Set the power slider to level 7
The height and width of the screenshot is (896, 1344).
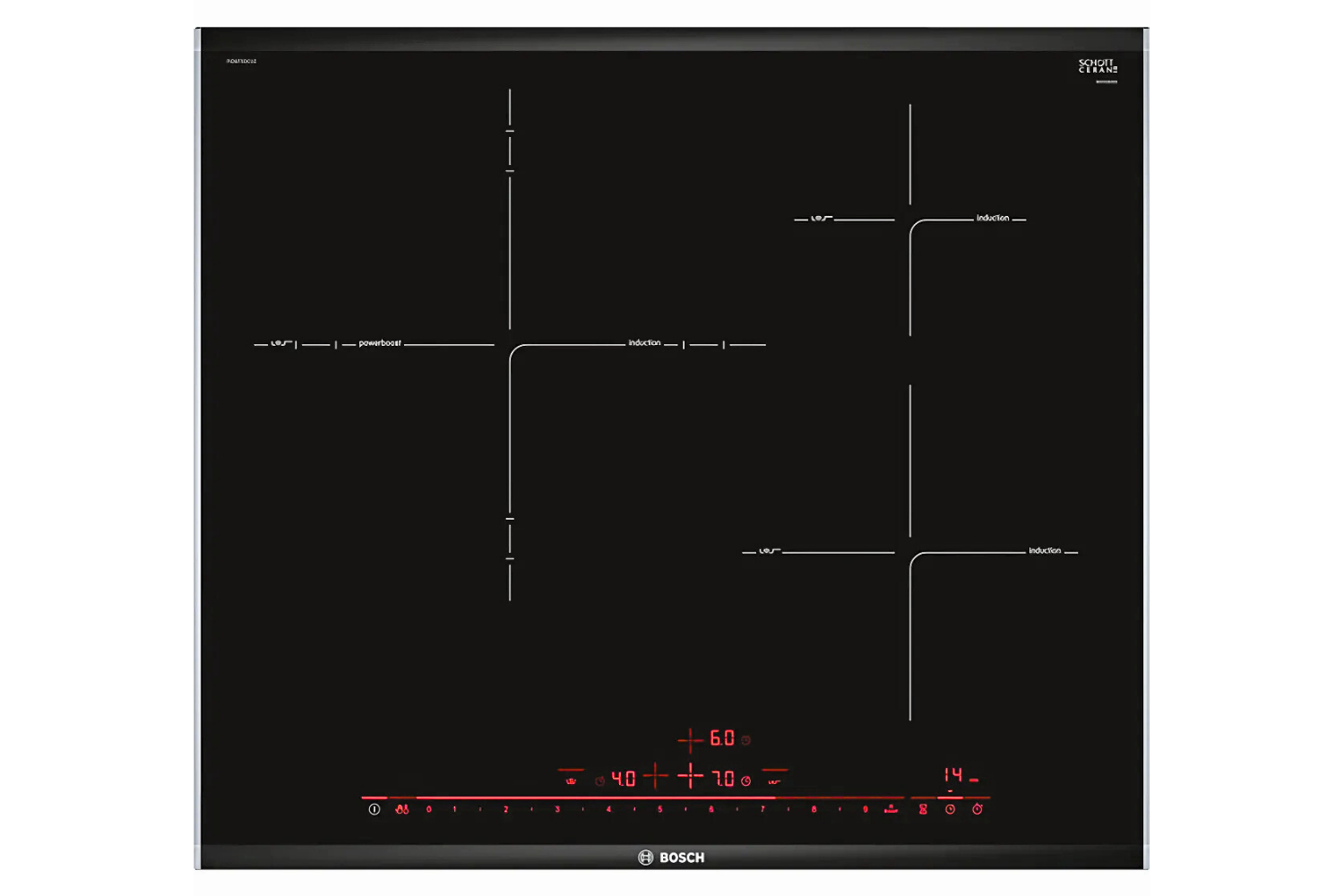click(763, 809)
